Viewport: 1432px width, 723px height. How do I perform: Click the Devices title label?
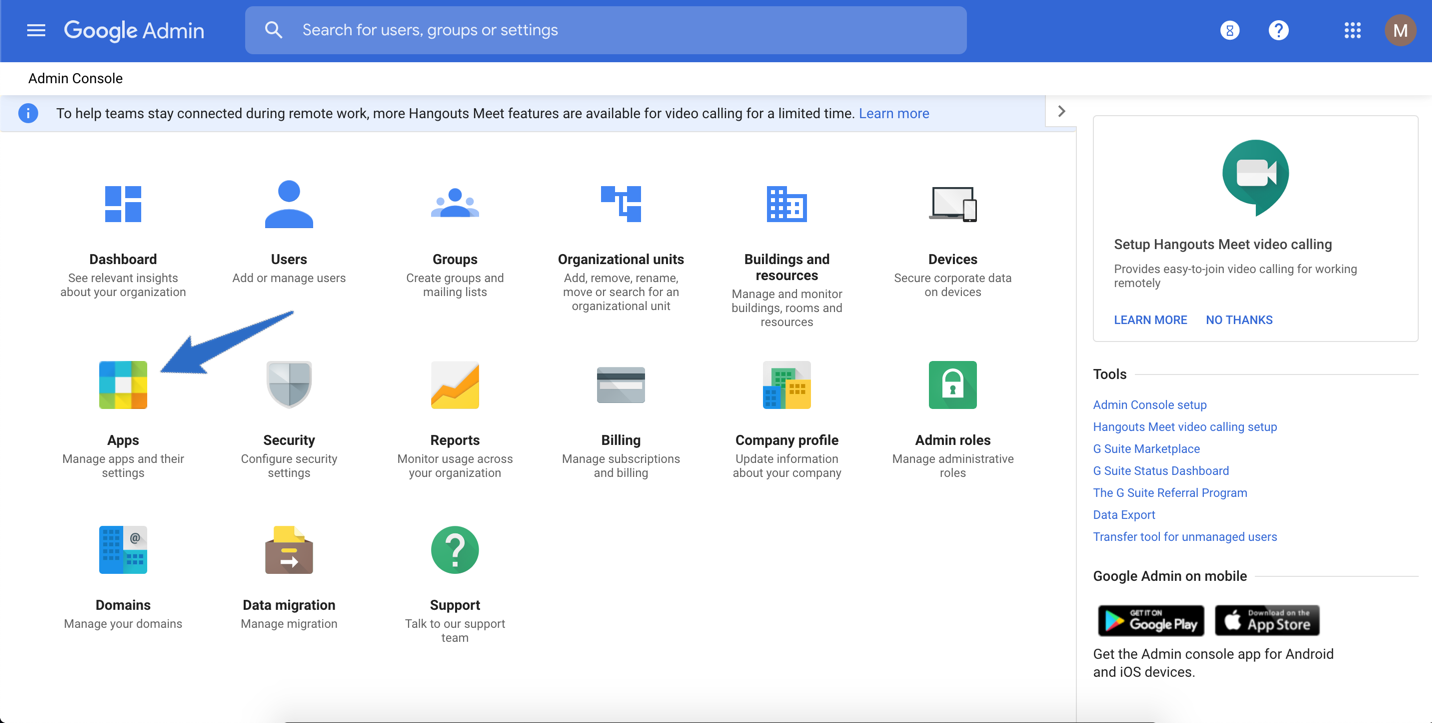pyautogui.click(x=953, y=259)
